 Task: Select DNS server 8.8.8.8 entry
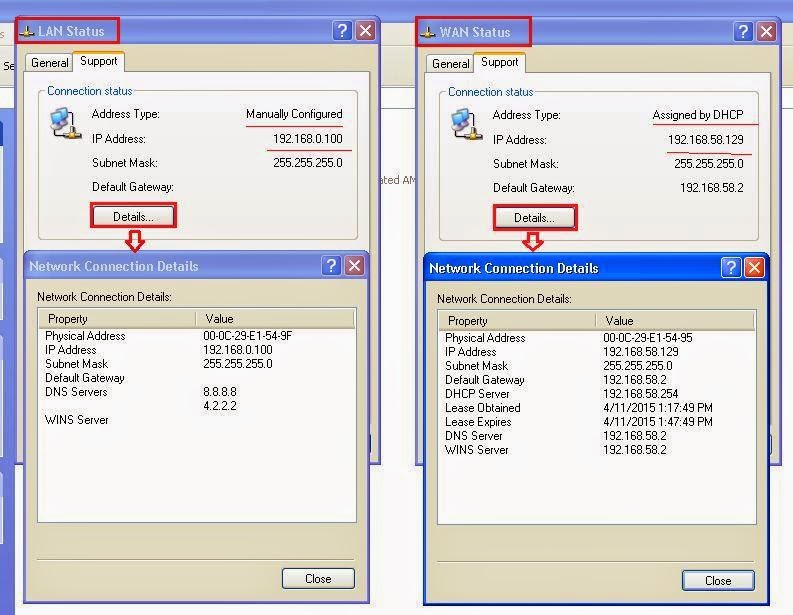(x=220, y=392)
